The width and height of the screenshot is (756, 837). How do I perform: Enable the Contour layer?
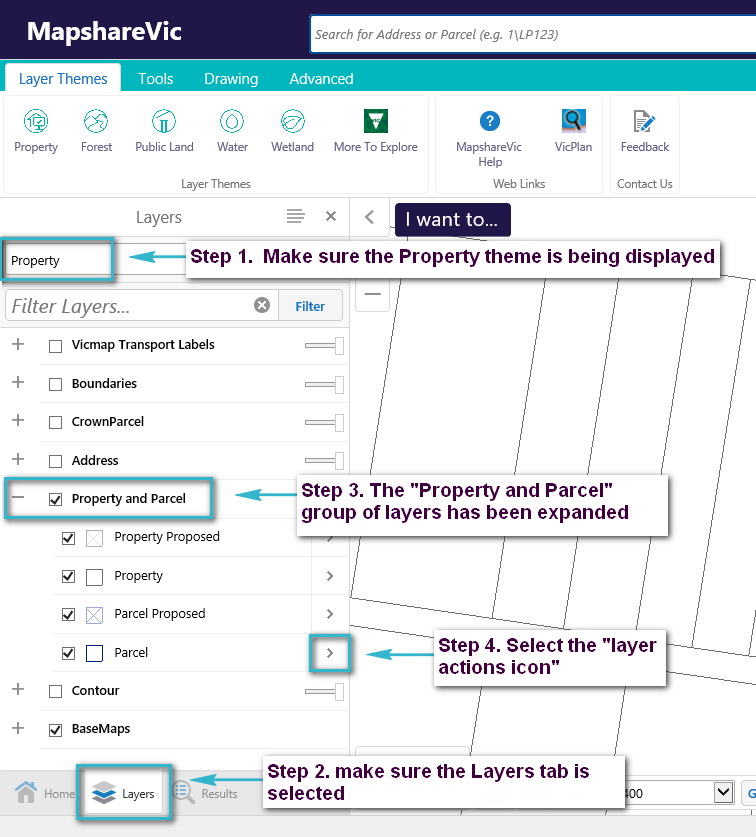click(x=56, y=692)
